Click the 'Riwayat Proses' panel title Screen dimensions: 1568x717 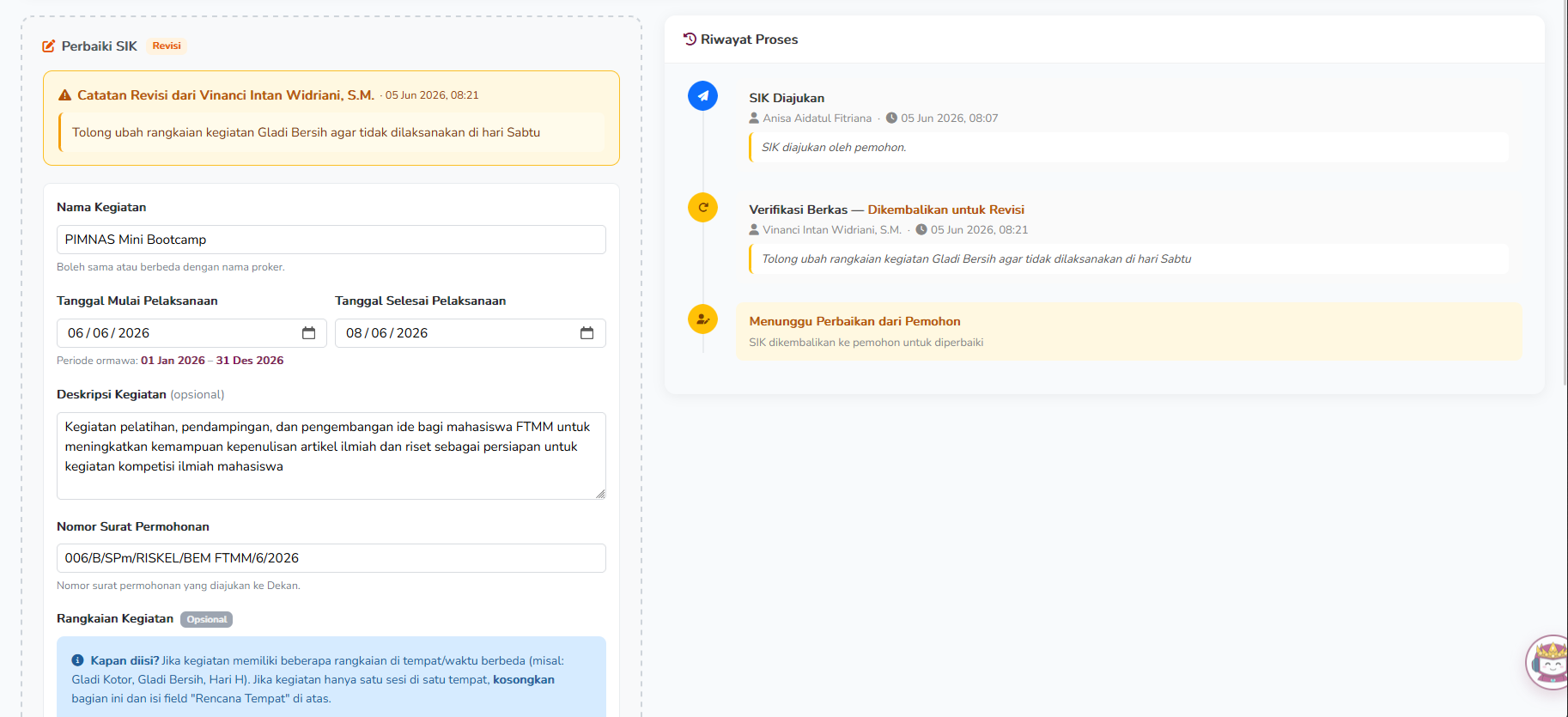(749, 39)
